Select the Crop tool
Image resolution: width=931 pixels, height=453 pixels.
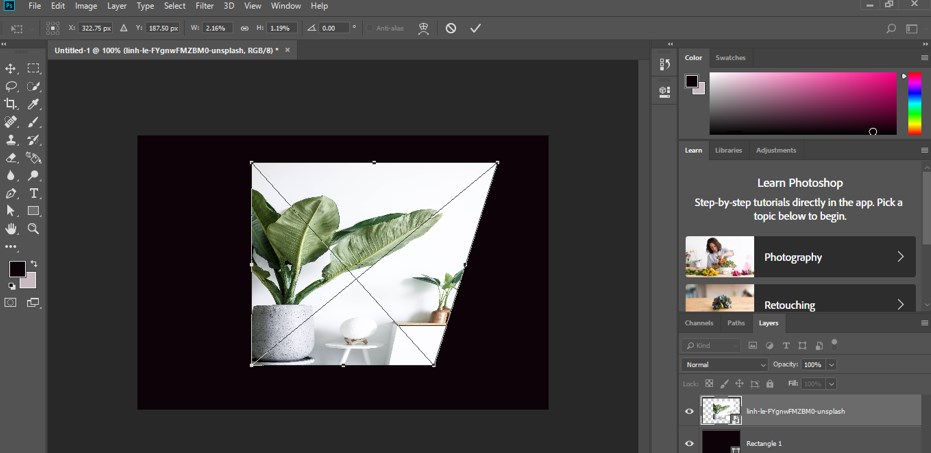tap(11, 104)
